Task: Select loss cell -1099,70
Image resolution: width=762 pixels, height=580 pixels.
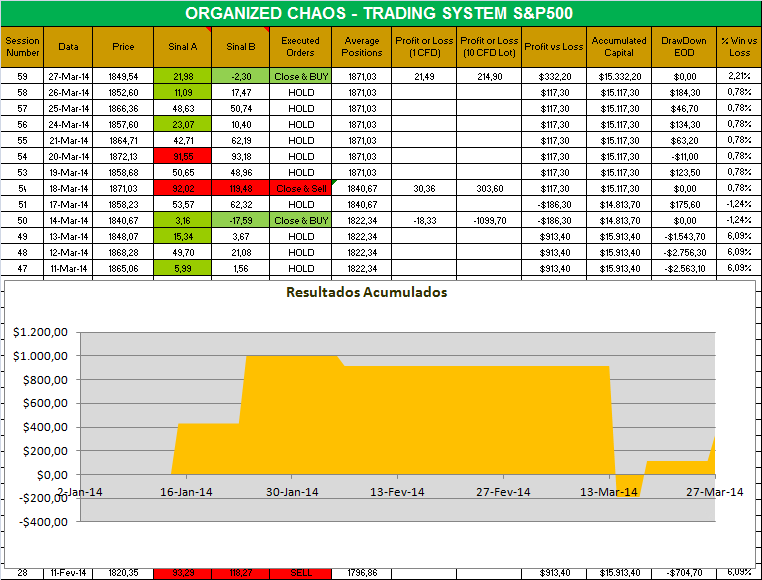Action: pos(489,221)
